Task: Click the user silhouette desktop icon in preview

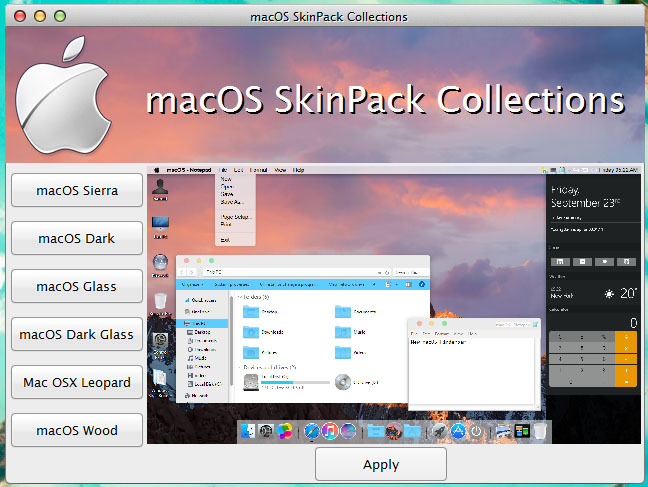Action: point(160,188)
